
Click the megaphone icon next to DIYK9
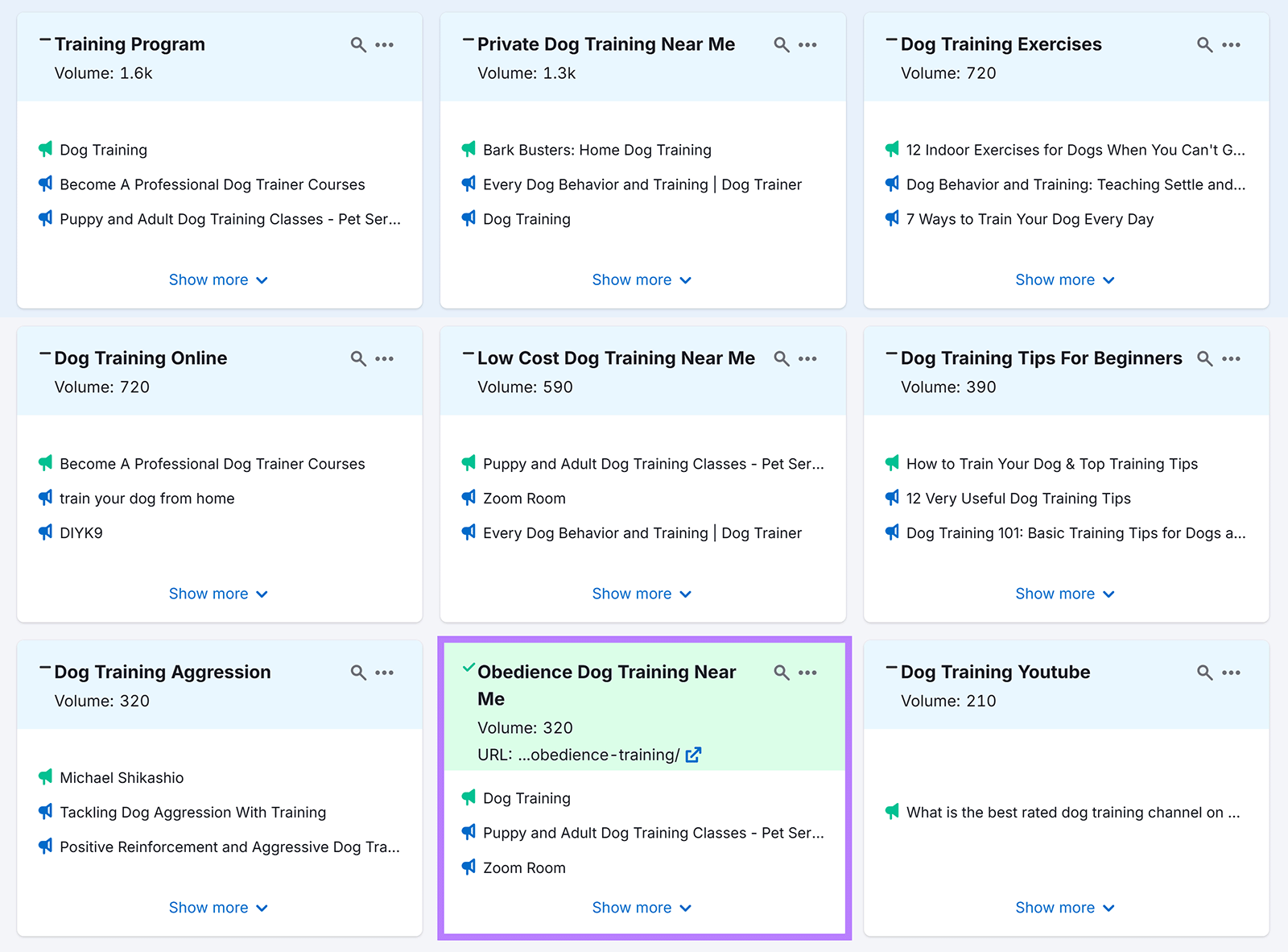[44, 532]
